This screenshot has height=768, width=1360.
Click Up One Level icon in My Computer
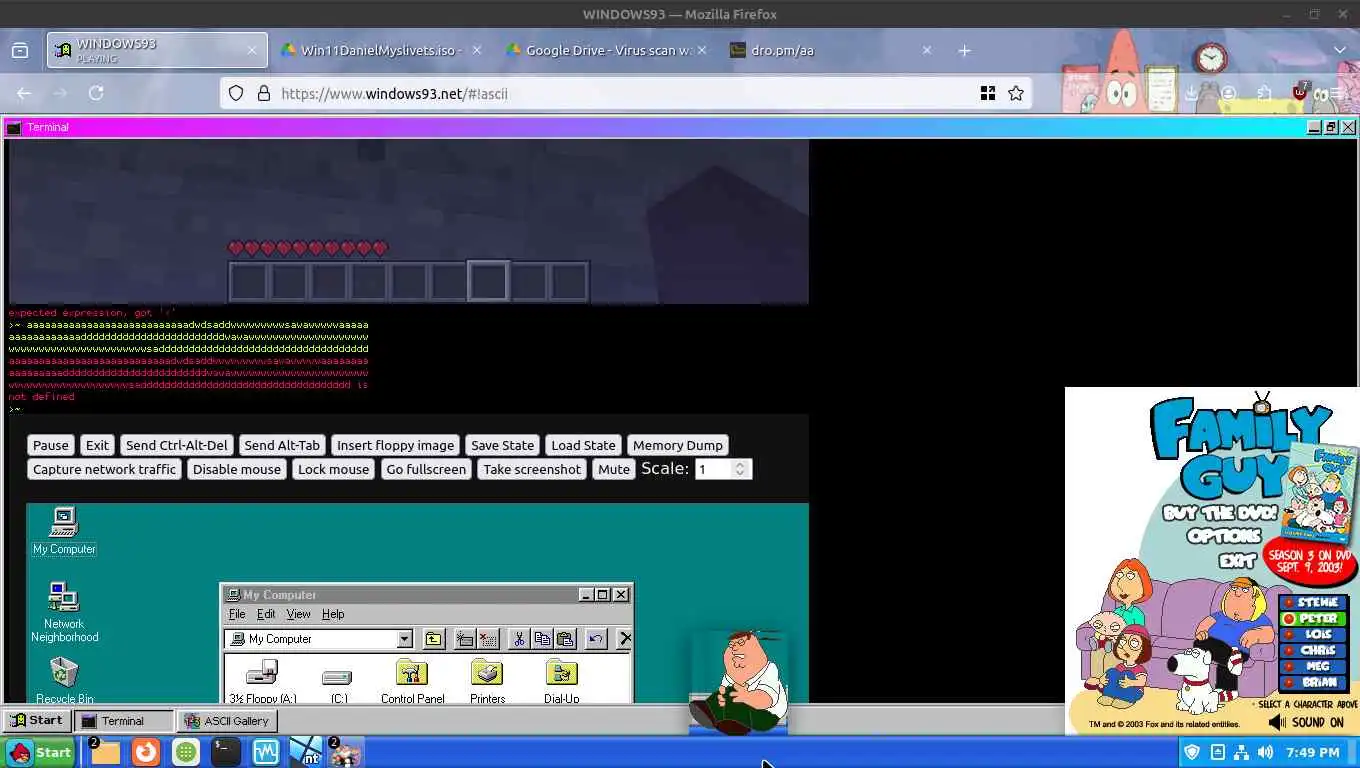pyautogui.click(x=433, y=639)
